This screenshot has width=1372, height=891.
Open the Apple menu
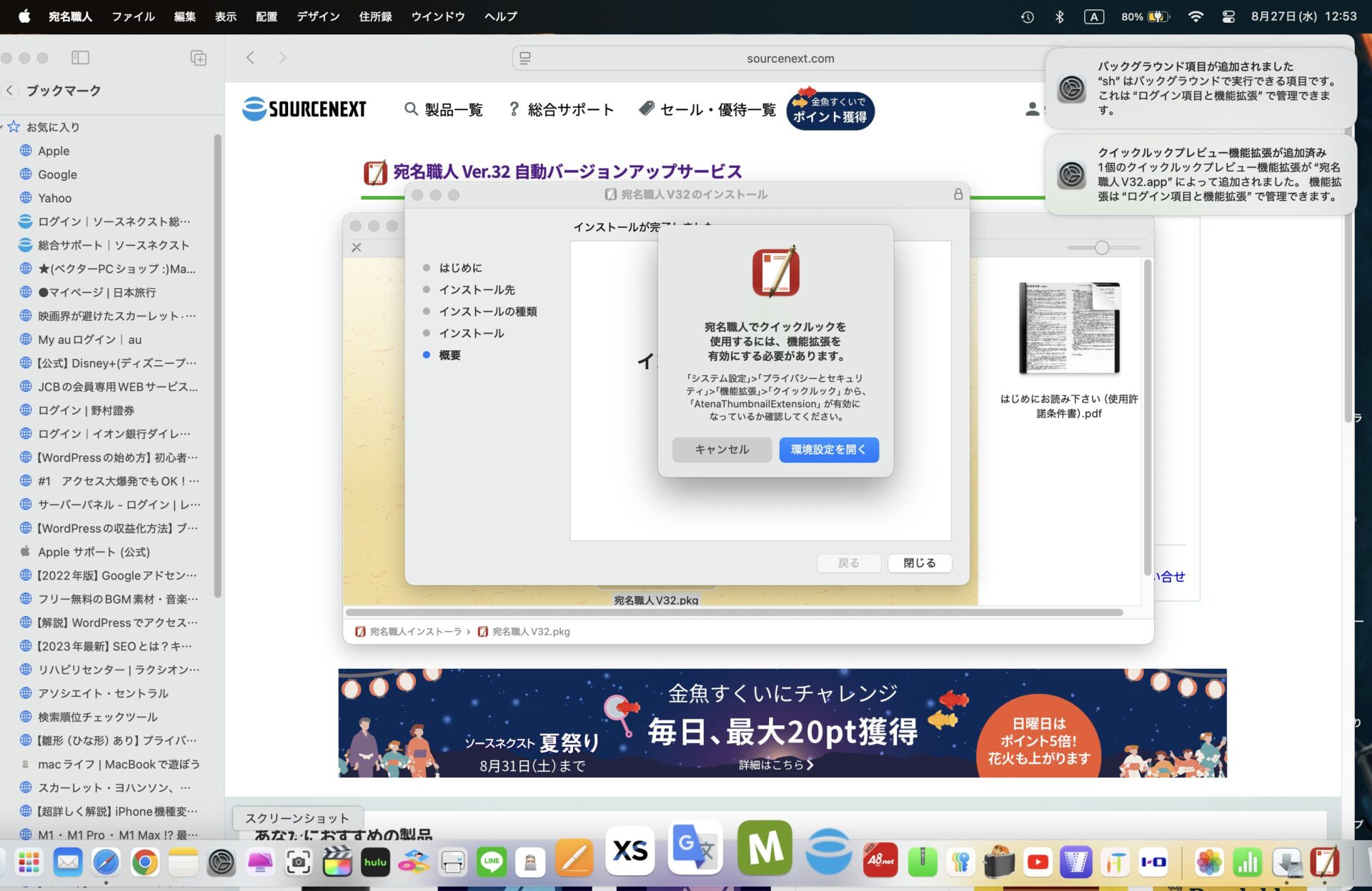(x=24, y=16)
